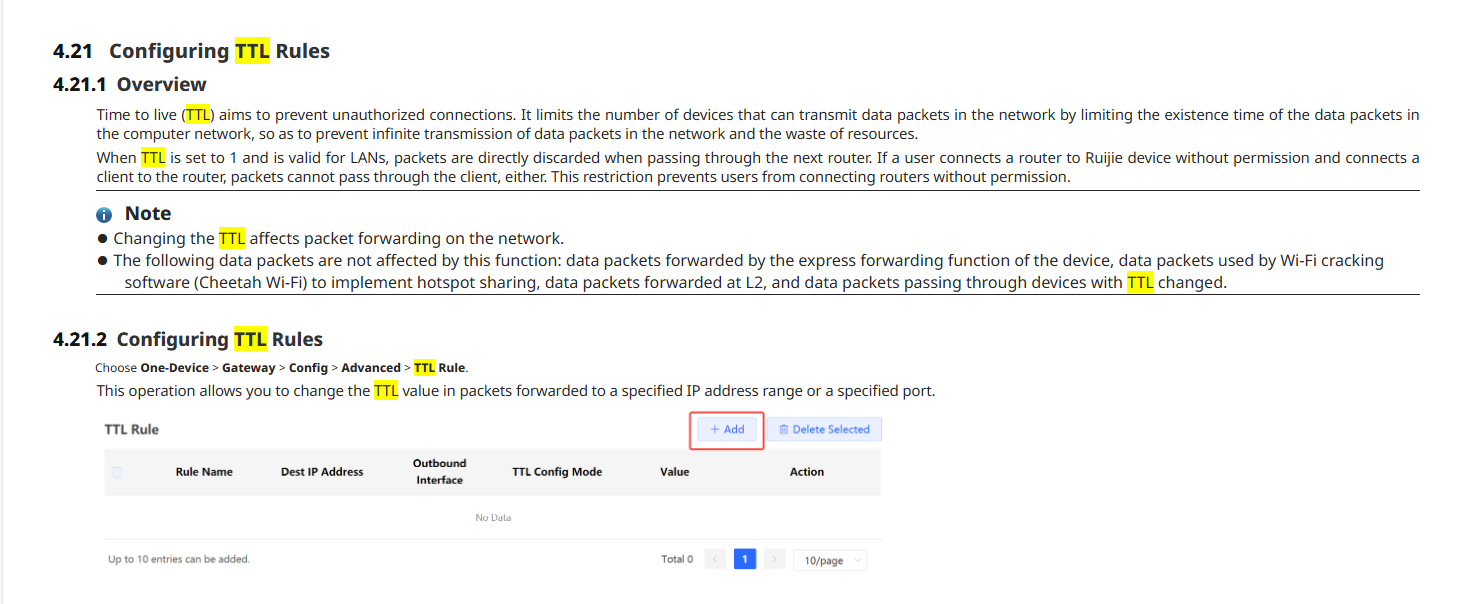Click Gateway in the navigation path
This screenshot has height=604, width=1468.
point(249,368)
